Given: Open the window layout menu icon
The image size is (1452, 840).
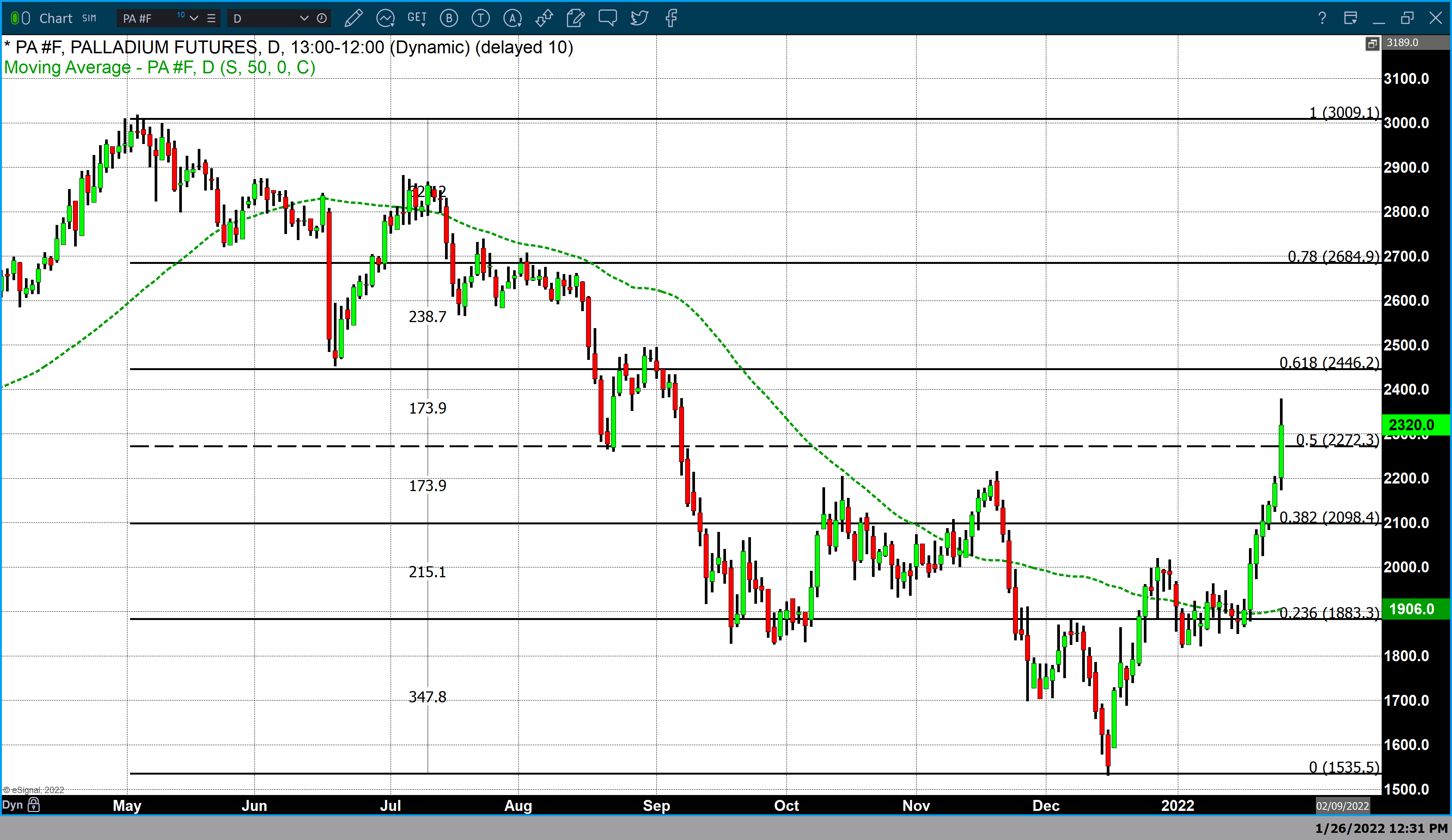Looking at the screenshot, I should [x=1351, y=19].
